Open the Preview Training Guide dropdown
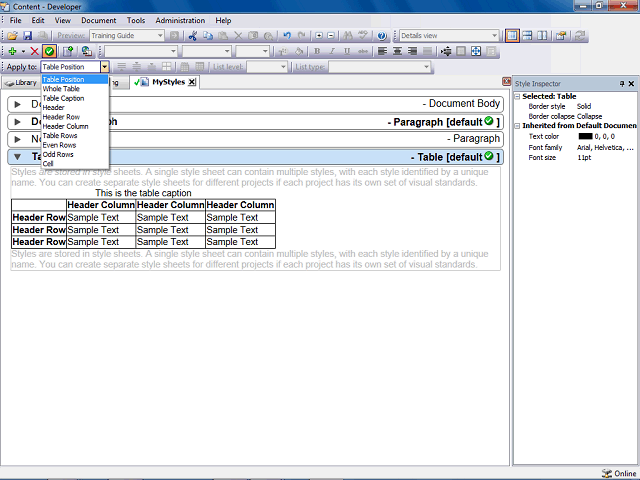The image size is (640, 480). (160, 36)
